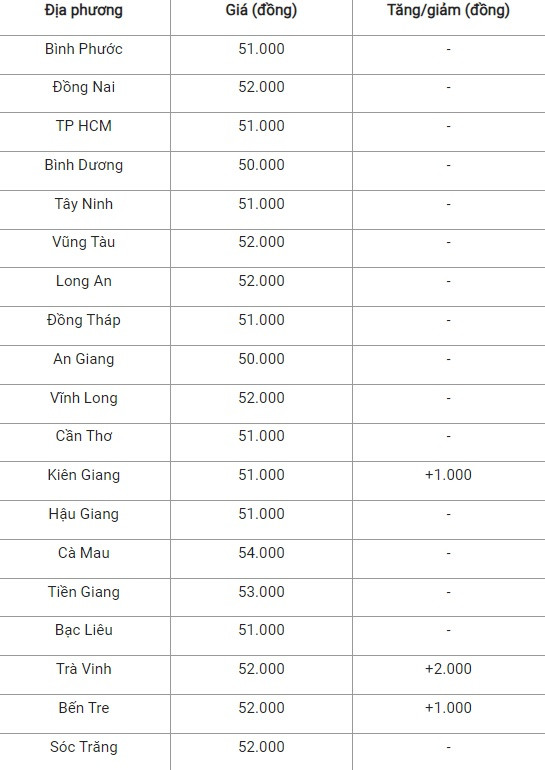
Task: Click the Tăng/giảm (đồng) column header
Action: pos(448,10)
